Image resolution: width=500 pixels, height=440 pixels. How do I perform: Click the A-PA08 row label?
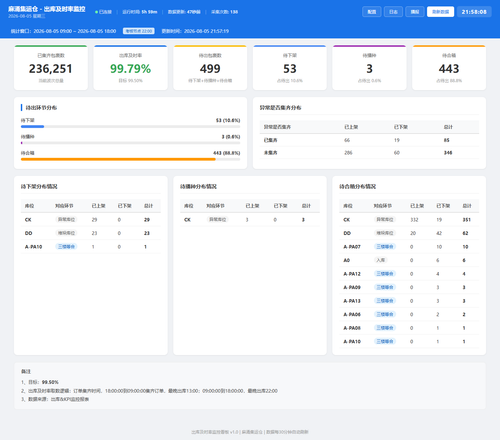[x=352, y=328]
